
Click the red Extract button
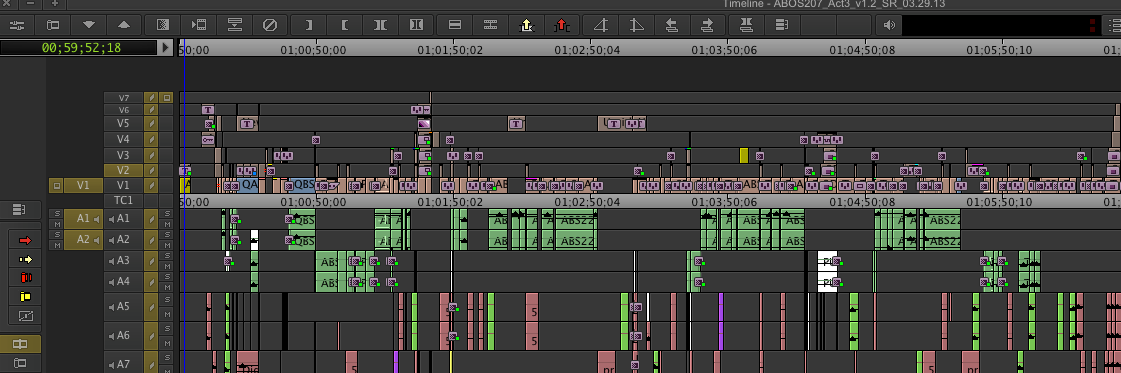[561, 25]
